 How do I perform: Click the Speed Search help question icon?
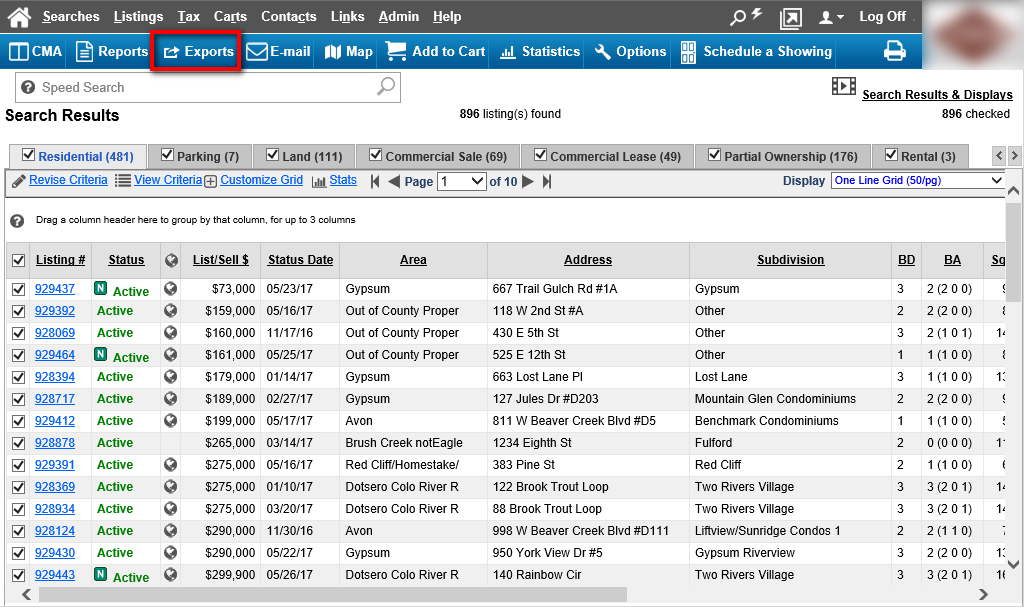[x=28, y=87]
